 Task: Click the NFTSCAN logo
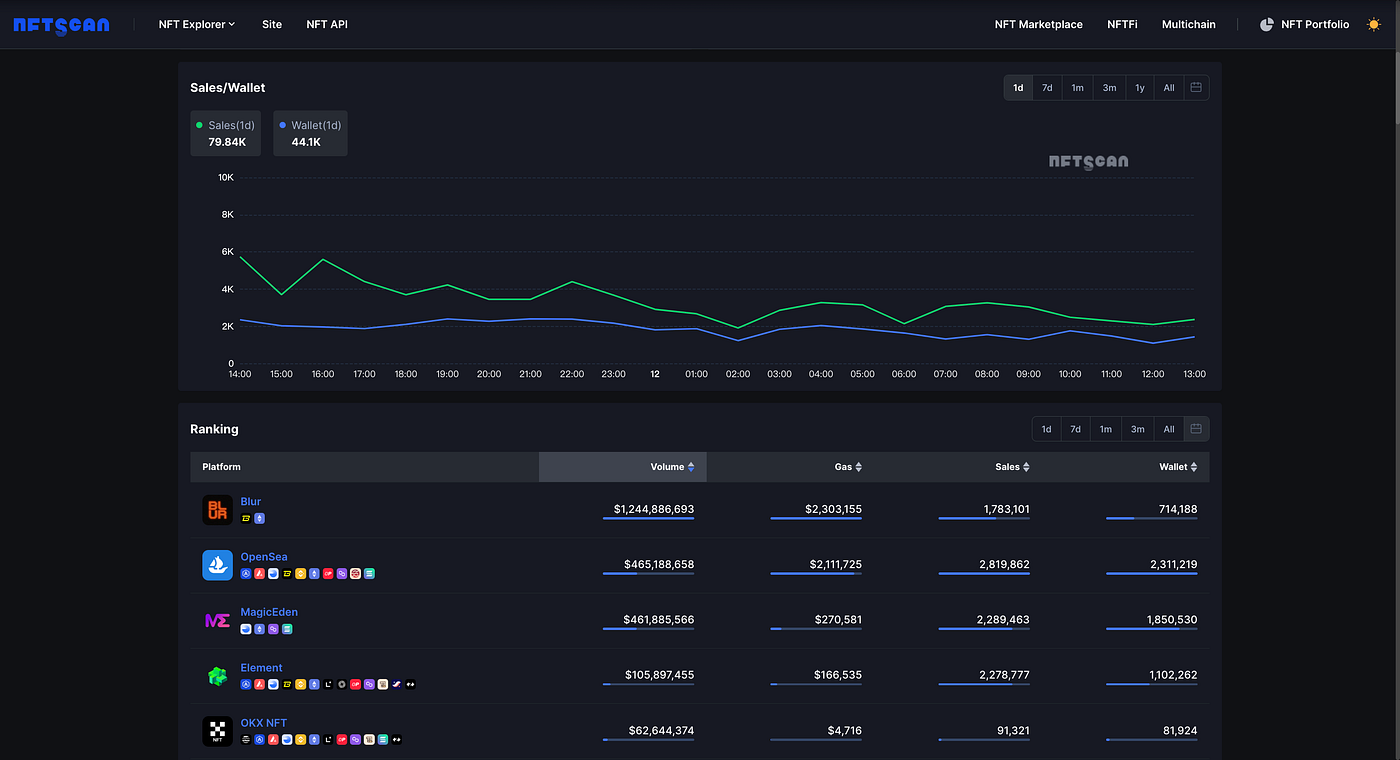tap(60, 25)
